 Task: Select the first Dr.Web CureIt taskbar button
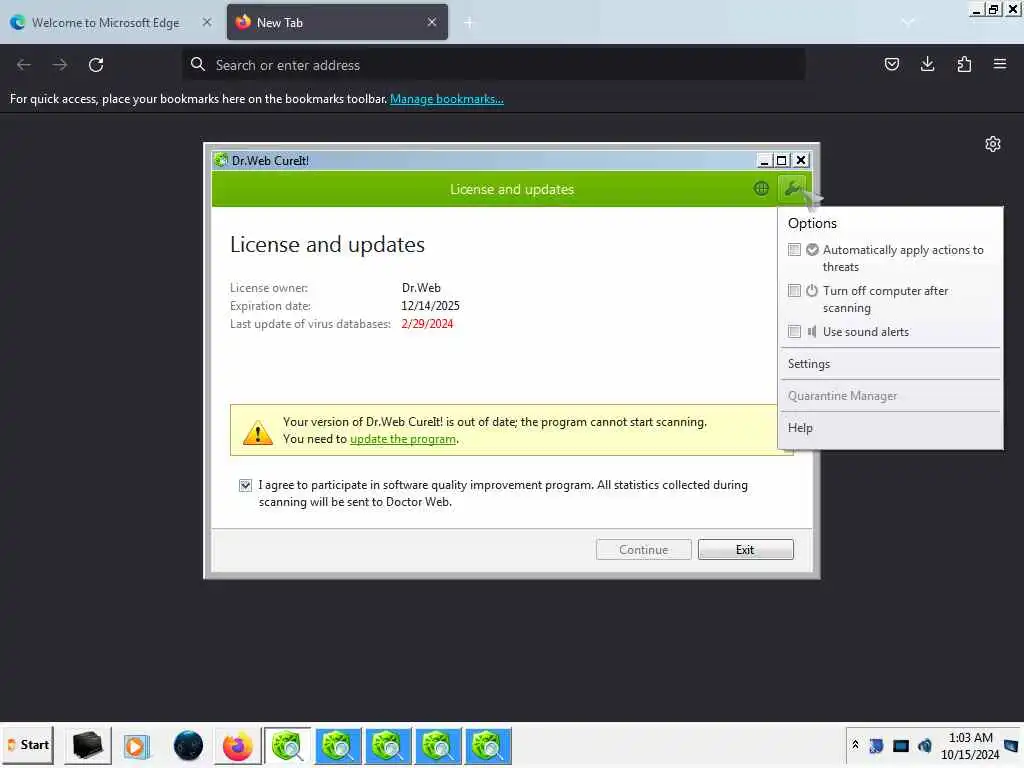point(287,746)
